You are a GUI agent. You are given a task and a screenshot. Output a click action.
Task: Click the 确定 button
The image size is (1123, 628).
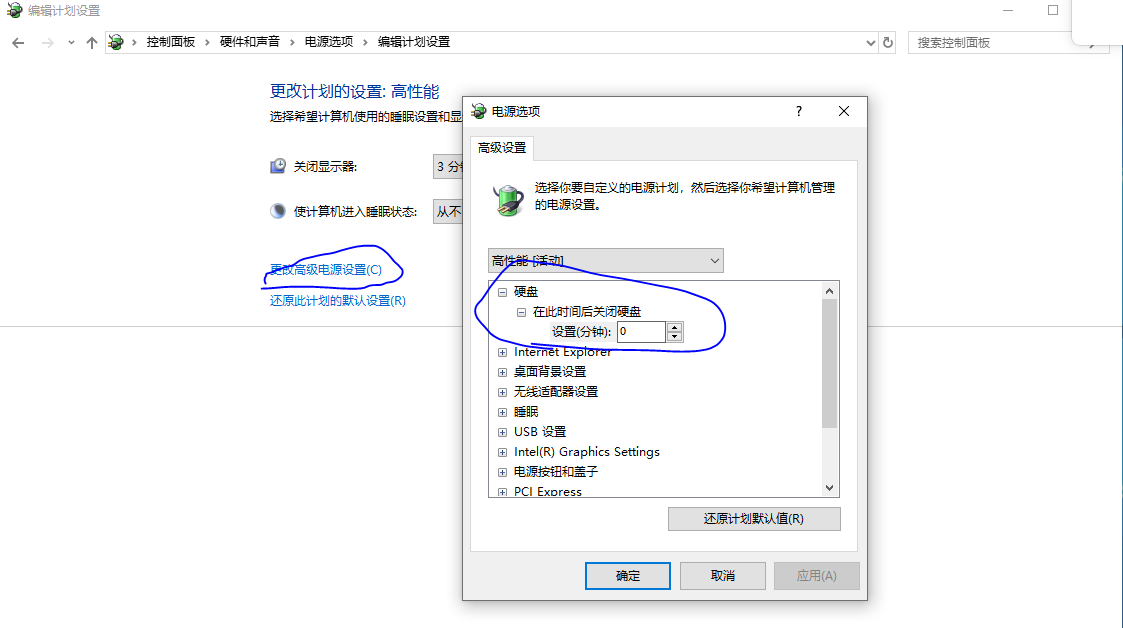(x=627, y=576)
